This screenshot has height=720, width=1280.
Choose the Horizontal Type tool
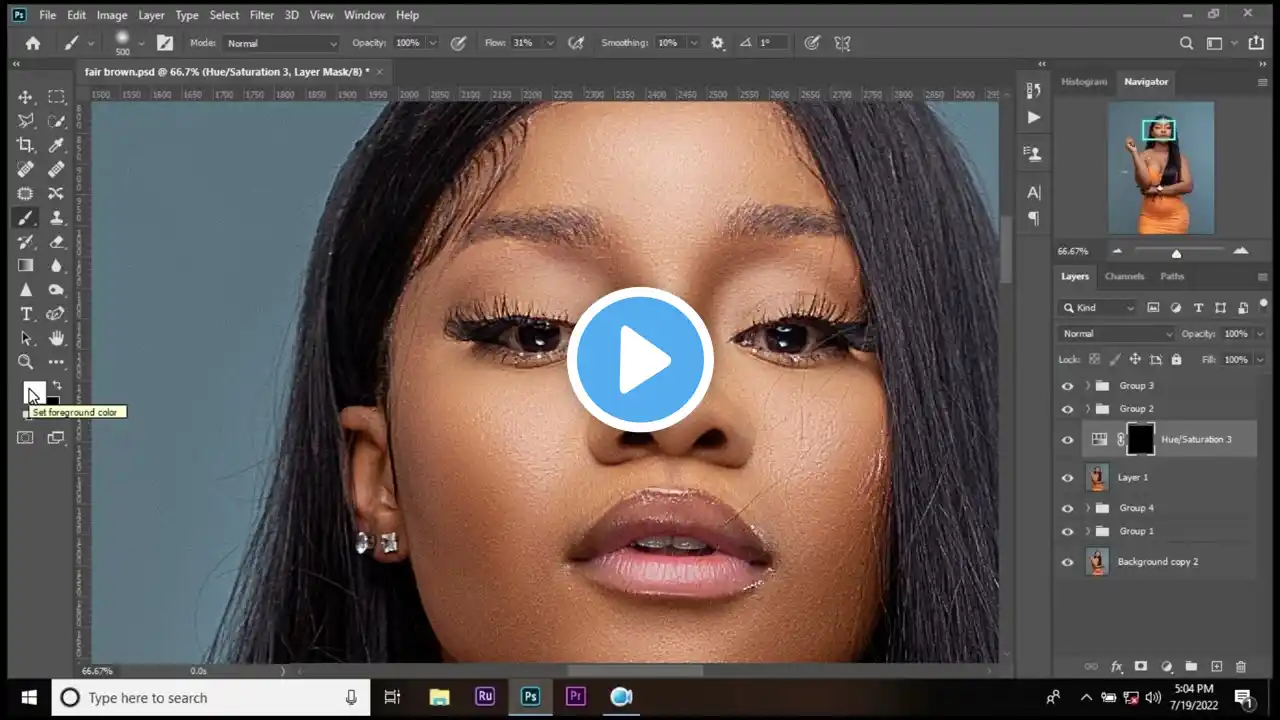pos(26,314)
